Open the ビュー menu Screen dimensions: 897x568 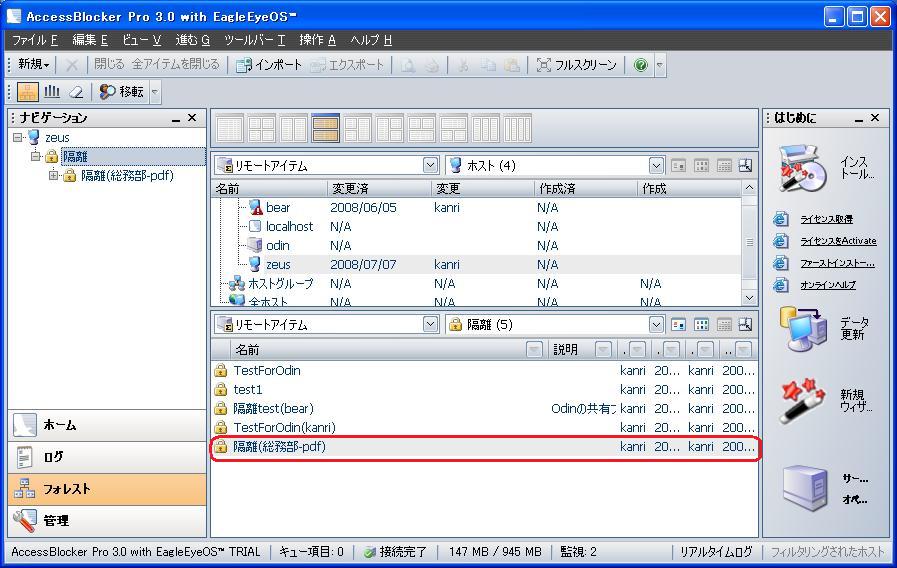[141, 40]
